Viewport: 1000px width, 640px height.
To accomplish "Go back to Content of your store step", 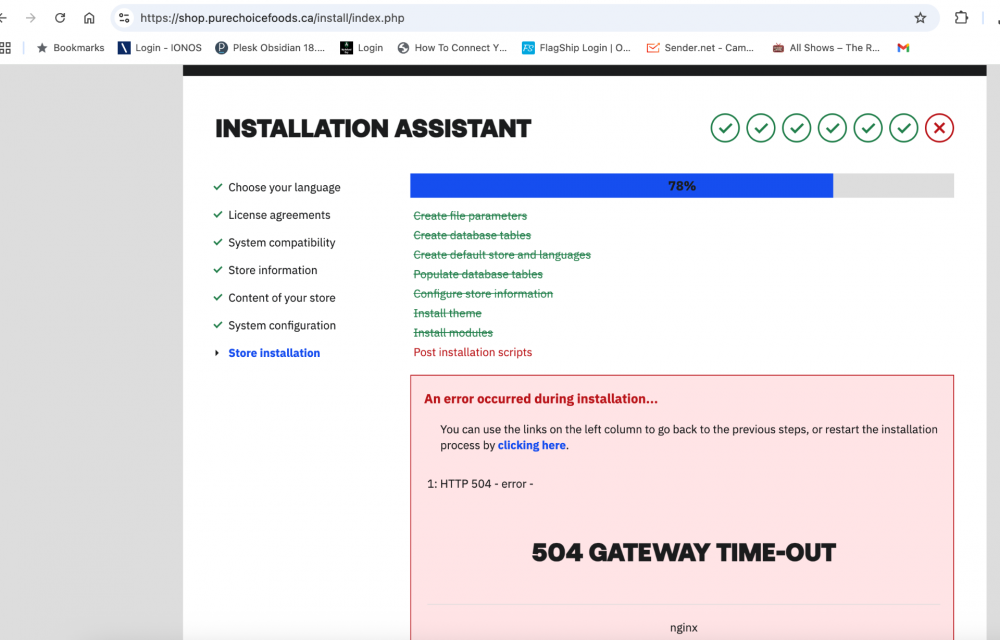I will click(281, 298).
